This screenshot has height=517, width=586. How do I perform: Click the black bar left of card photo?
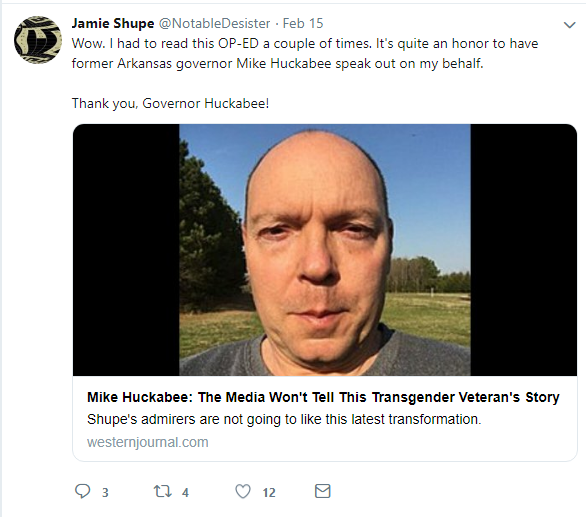(126, 250)
